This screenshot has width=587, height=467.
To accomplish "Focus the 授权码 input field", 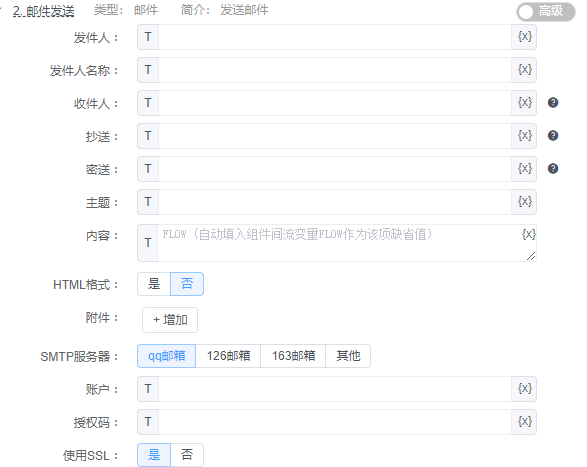I will click(335, 422).
